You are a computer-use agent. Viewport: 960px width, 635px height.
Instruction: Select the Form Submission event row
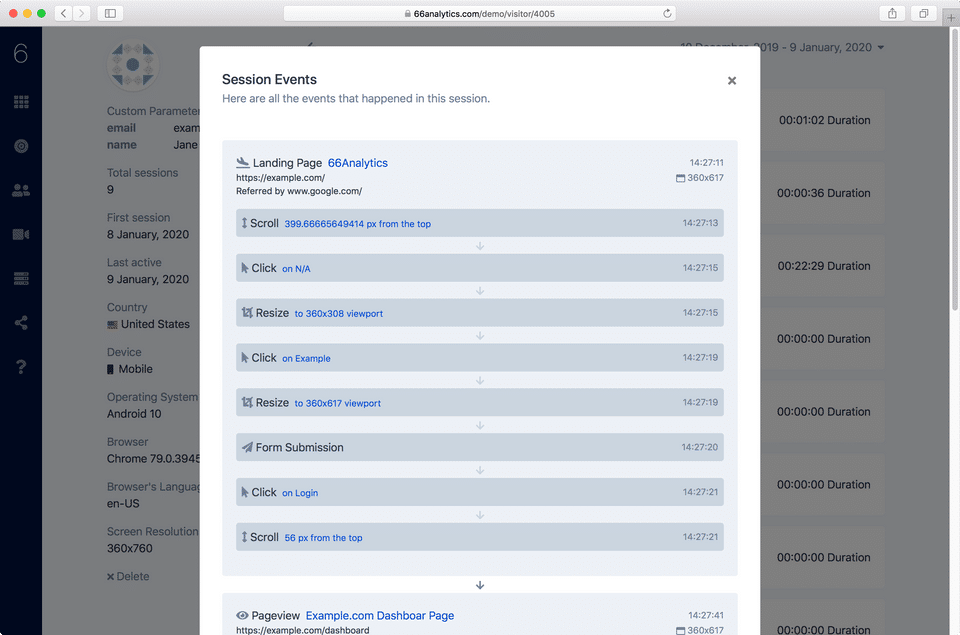(x=479, y=447)
